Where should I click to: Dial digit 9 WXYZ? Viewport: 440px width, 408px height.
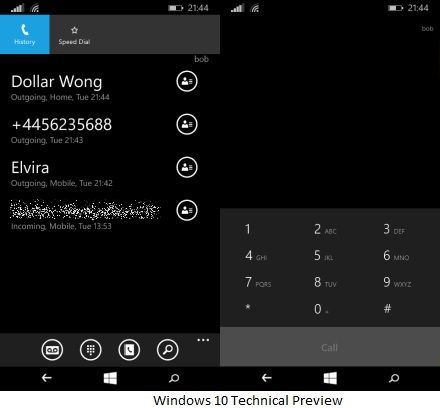click(x=397, y=283)
